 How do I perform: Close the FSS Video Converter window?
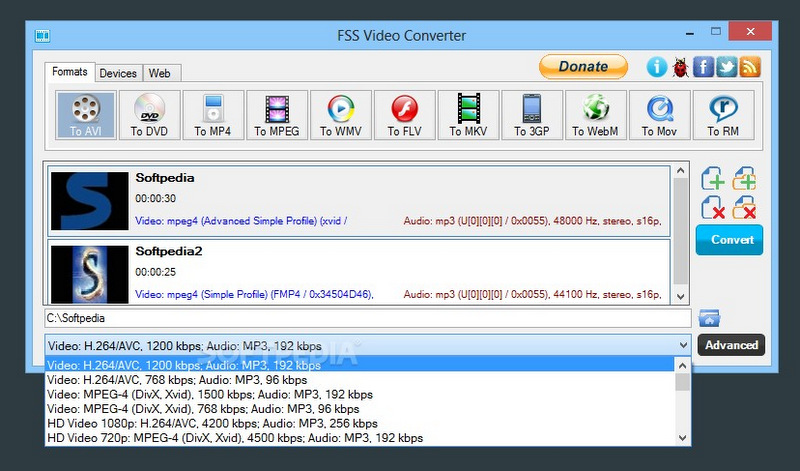750,32
